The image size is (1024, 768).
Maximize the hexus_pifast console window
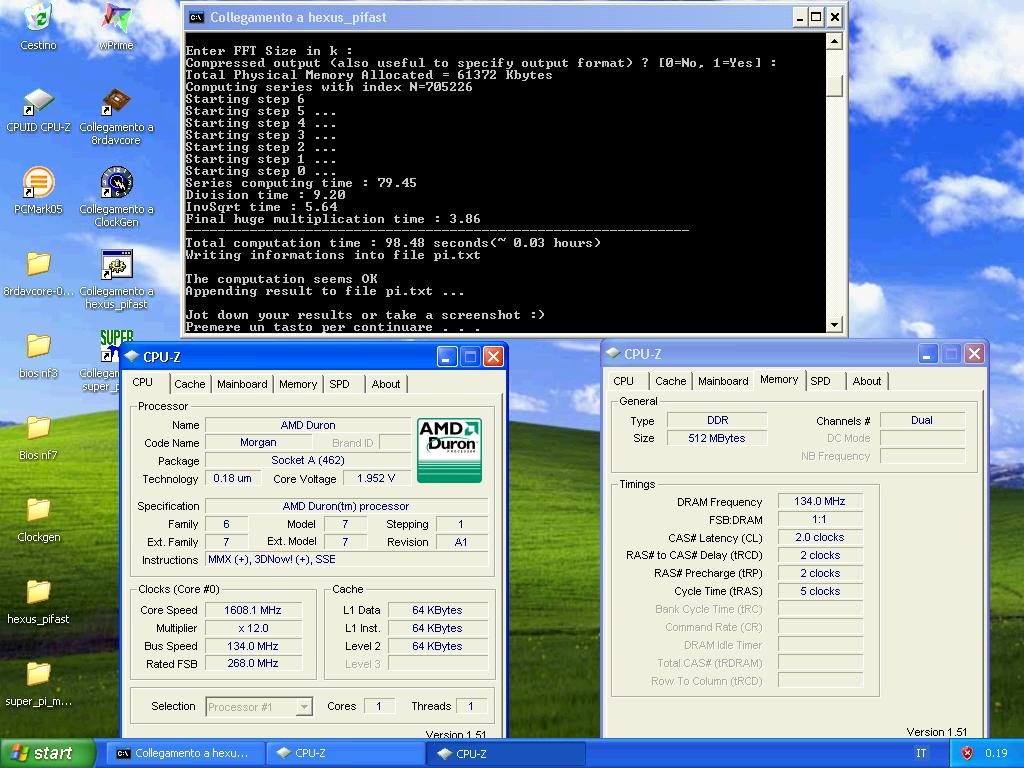tap(816, 18)
